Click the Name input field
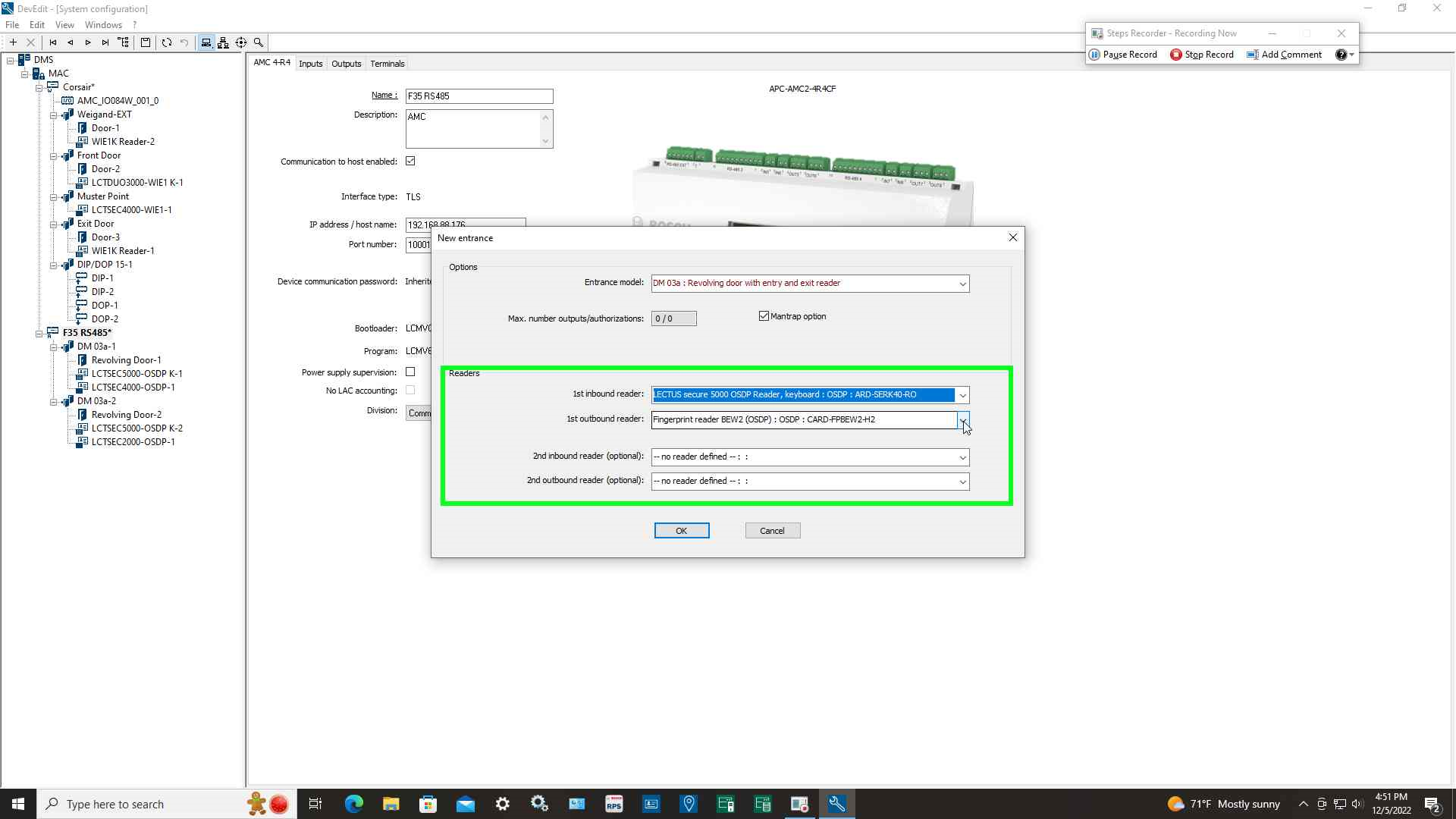Screen dimensions: 1456x819 tap(479, 96)
